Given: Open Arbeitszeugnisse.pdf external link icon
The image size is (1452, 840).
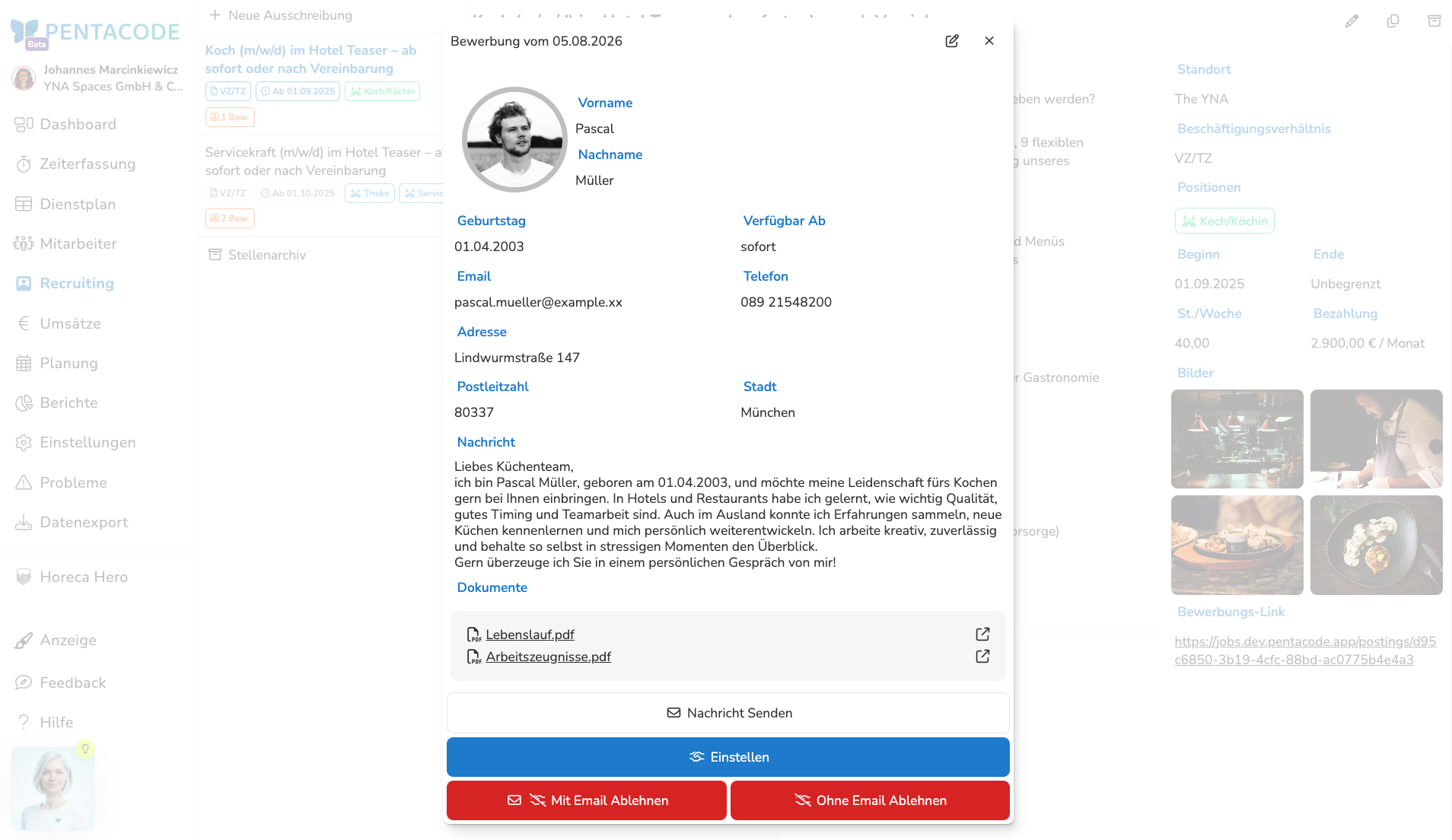Looking at the screenshot, I should click(982, 657).
